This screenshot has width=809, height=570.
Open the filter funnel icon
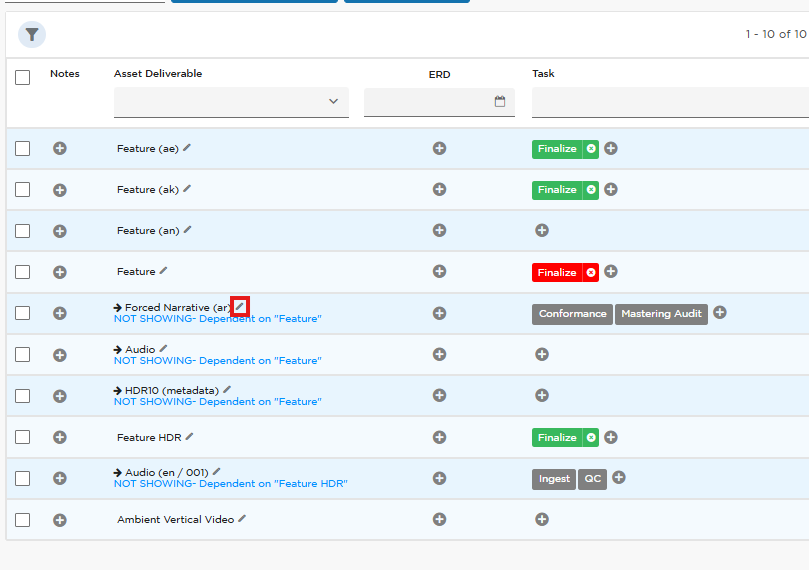point(32,35)
